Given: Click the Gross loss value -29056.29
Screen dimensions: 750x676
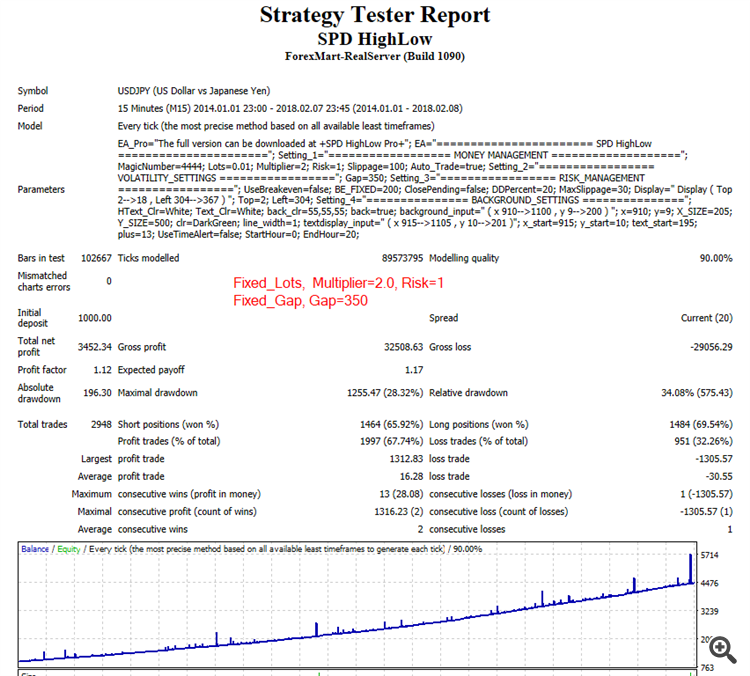Looking at the screenshot, I should pyautogui.click(x=711, y=347).
